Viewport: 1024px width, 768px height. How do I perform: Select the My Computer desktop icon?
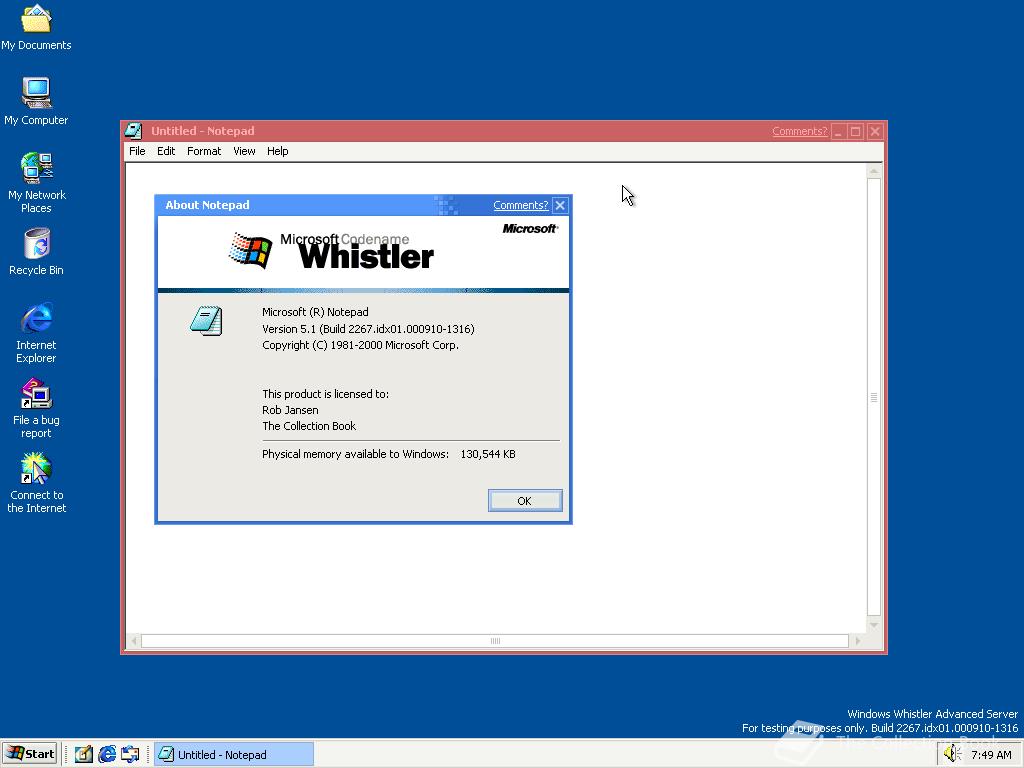pyautogui.click(x=36, y=101)
